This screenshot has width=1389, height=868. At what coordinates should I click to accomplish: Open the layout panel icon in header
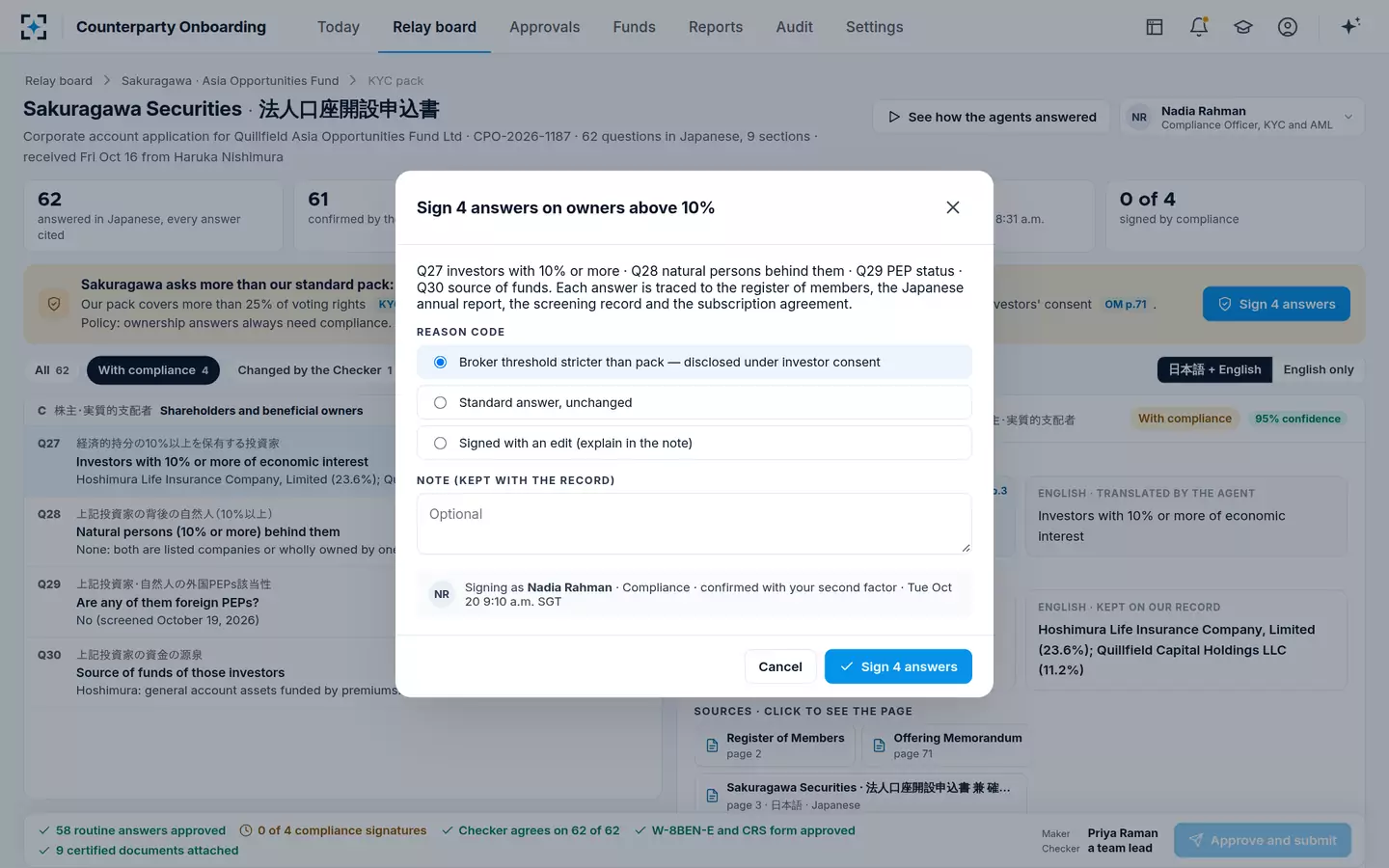pyautogui.click(x=1155, y=27)
